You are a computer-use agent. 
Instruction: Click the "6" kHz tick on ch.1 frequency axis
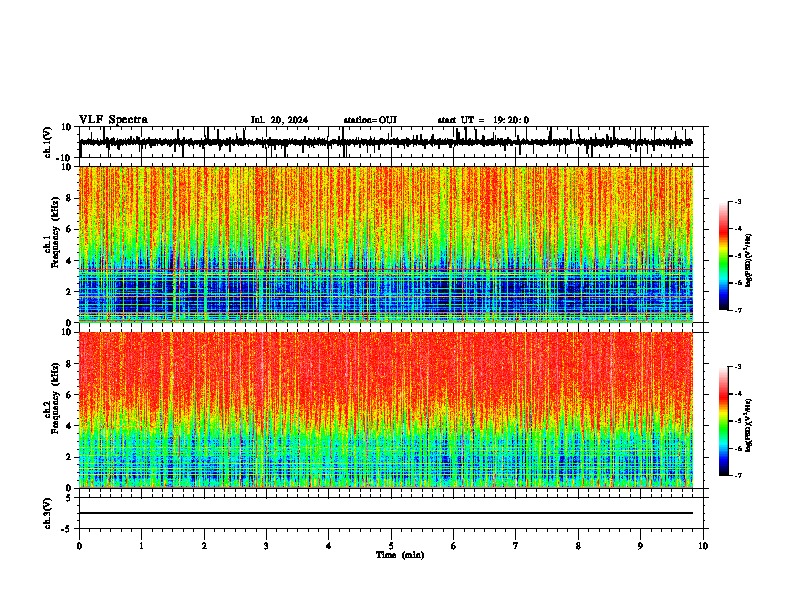pos(69,229)
